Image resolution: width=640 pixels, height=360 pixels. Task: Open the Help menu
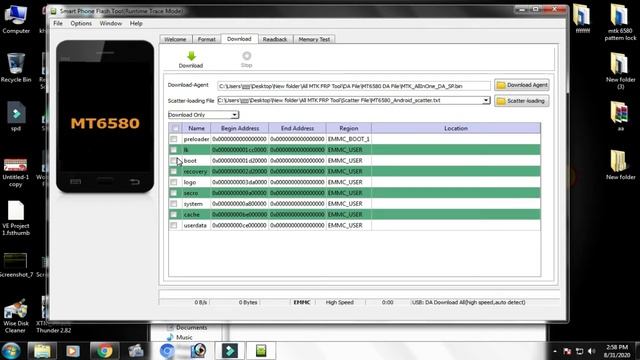136,23
